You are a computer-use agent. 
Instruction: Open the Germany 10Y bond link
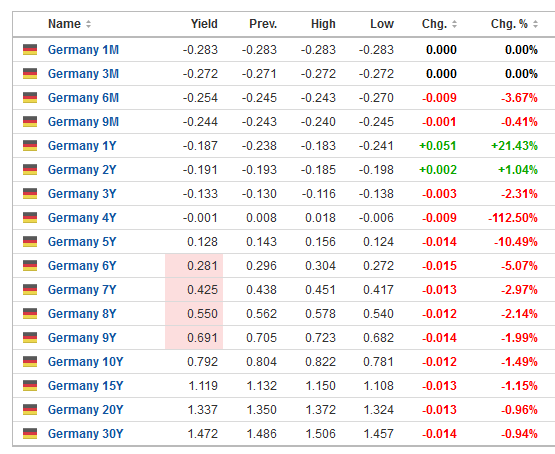(x=85, y=362)
